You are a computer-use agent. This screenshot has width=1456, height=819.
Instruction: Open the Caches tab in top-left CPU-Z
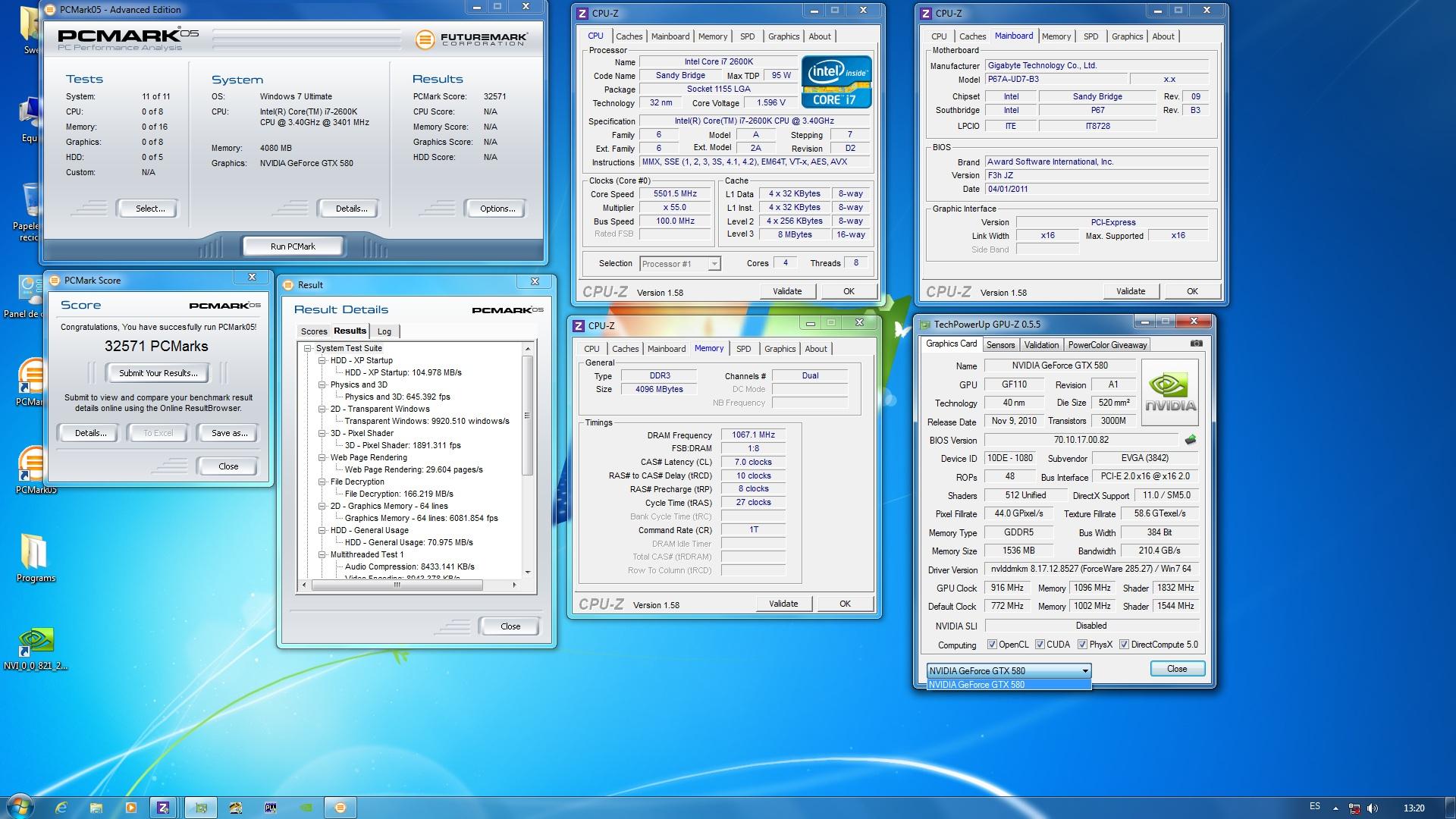point(629,36)
